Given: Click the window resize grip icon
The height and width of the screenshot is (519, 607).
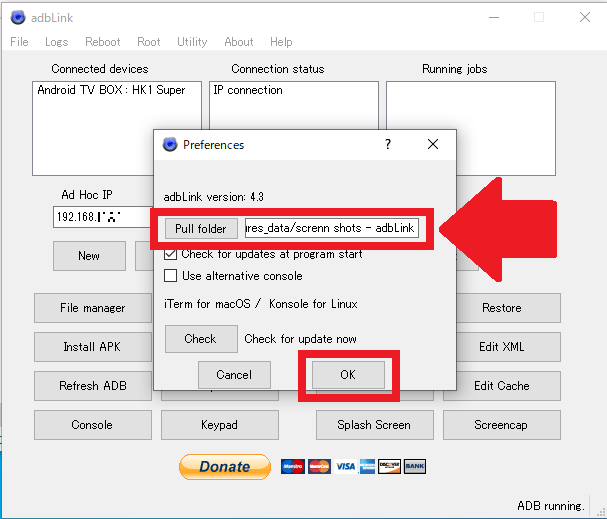Looking at the screenshot, I should [x=600, y=512].
